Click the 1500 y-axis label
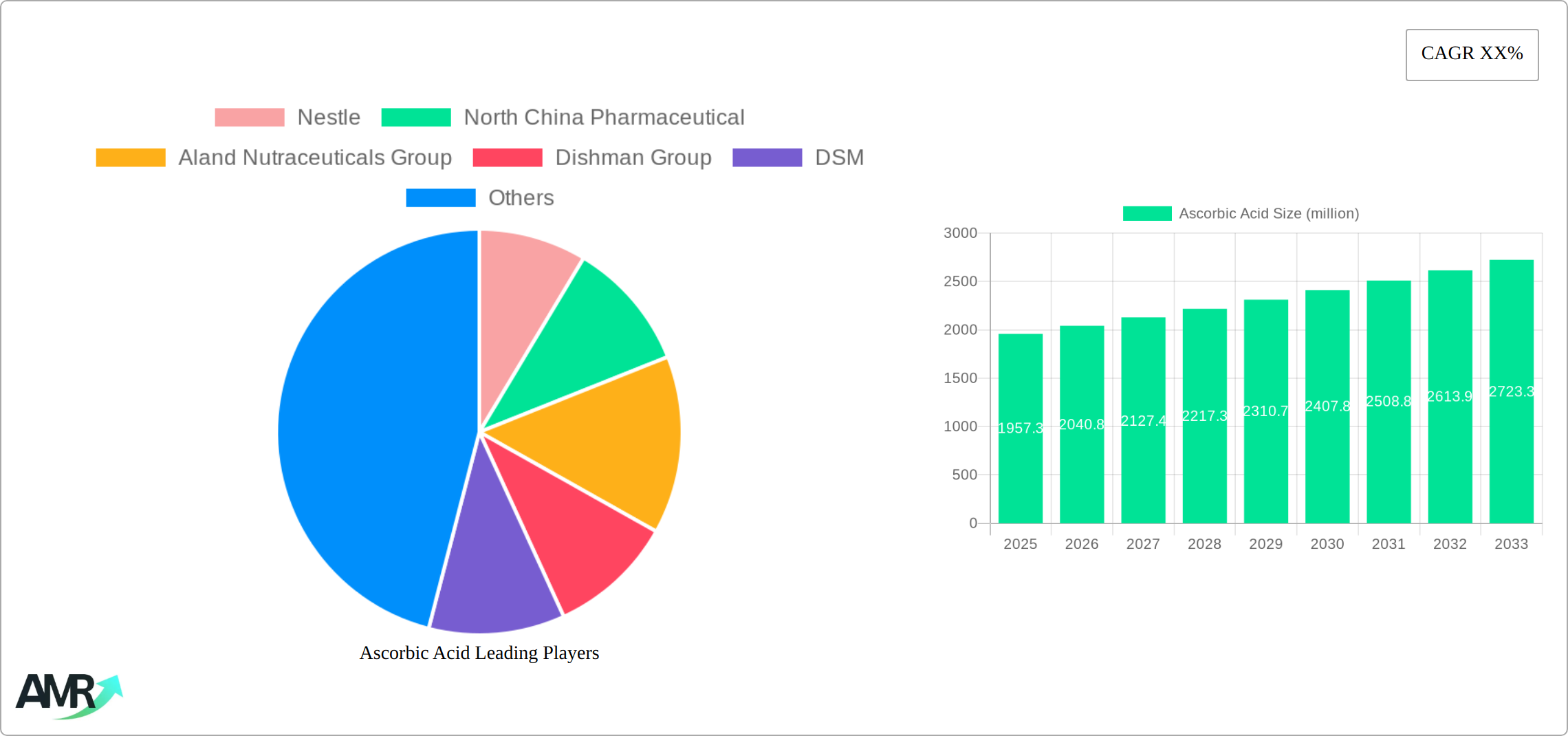Viewport: 1568px width, 736px height. 961,378
